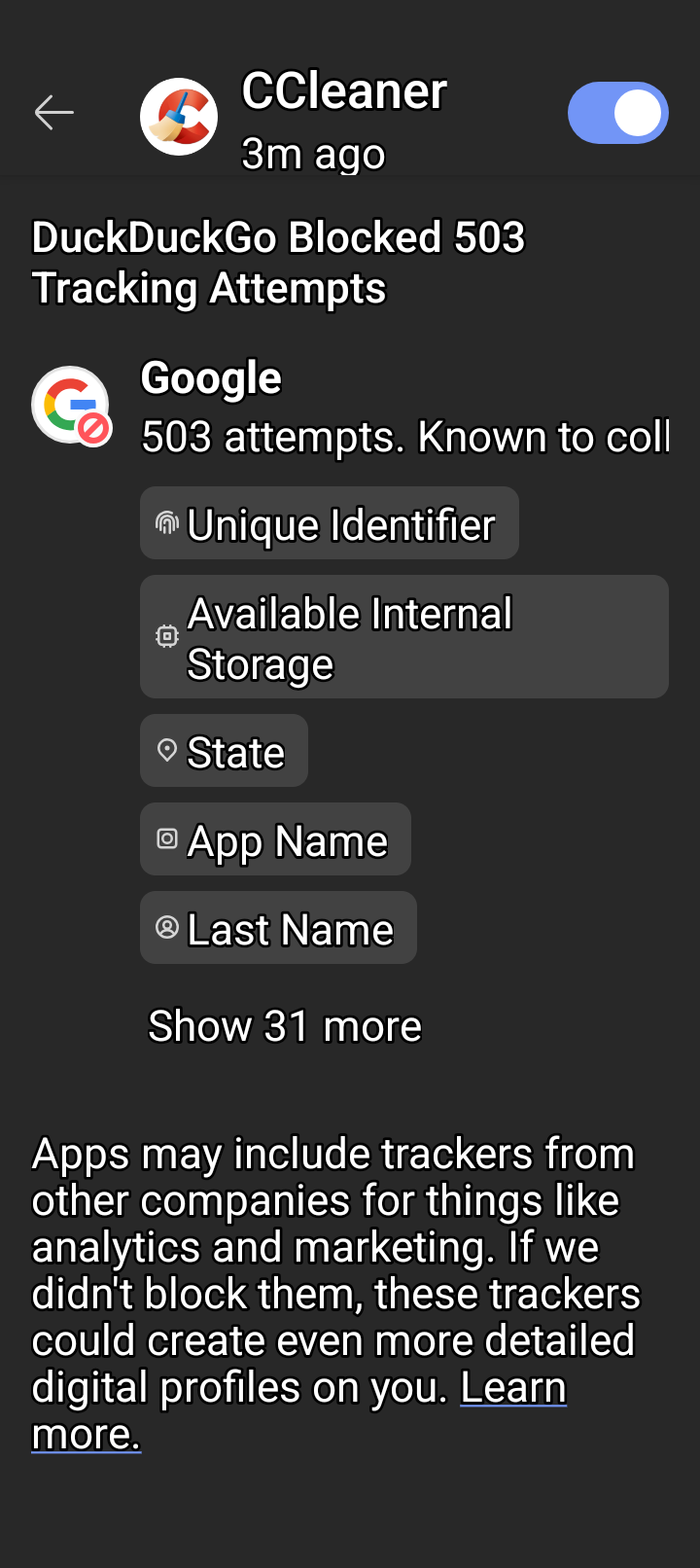Expand list with Show 31 more
The width and height of the screenshot is (700, 1568).
tap(285, 1026)
